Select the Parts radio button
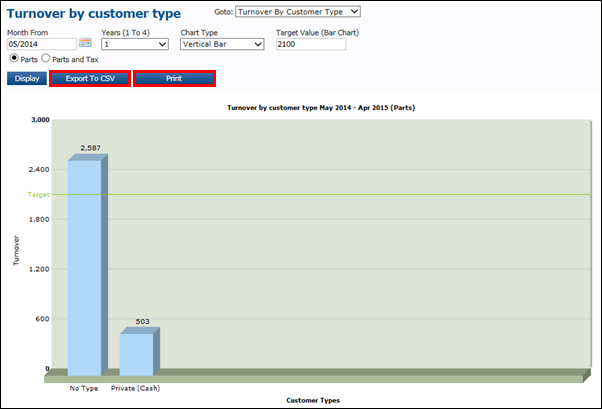The height and width of the screenshot is (409, 602). point(14,58)
